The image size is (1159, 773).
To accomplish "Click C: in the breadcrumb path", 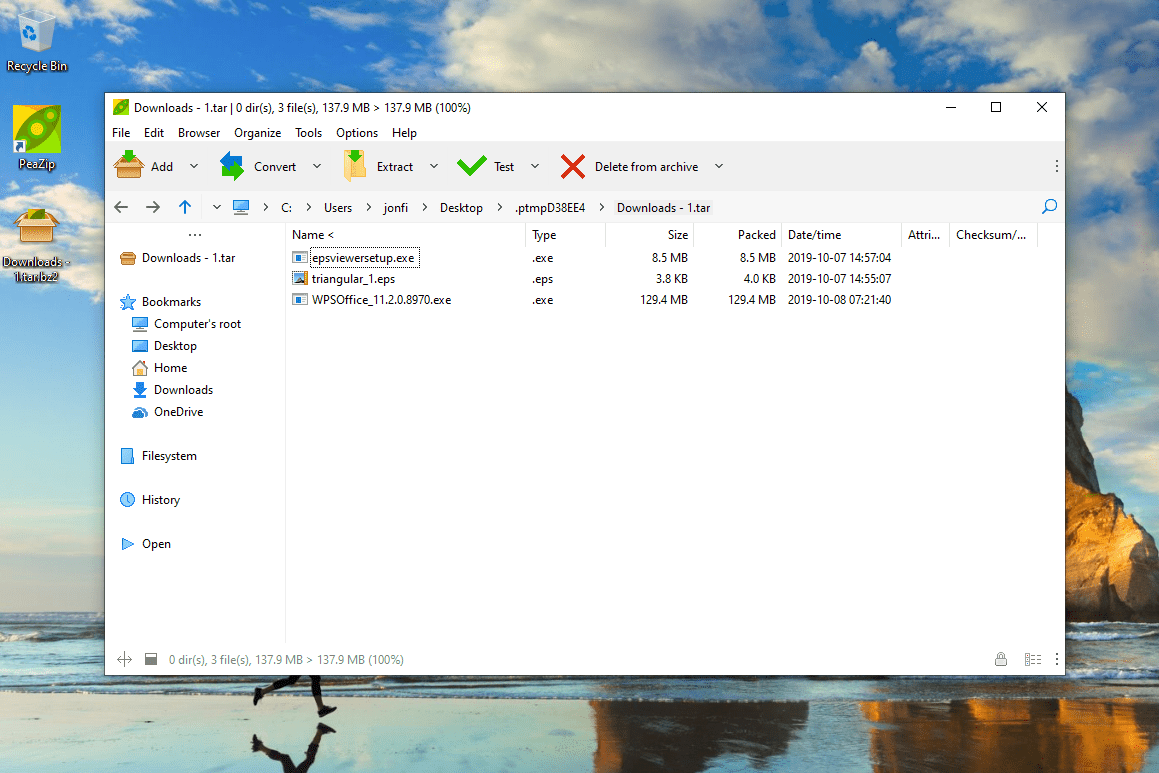I will 287,208.
